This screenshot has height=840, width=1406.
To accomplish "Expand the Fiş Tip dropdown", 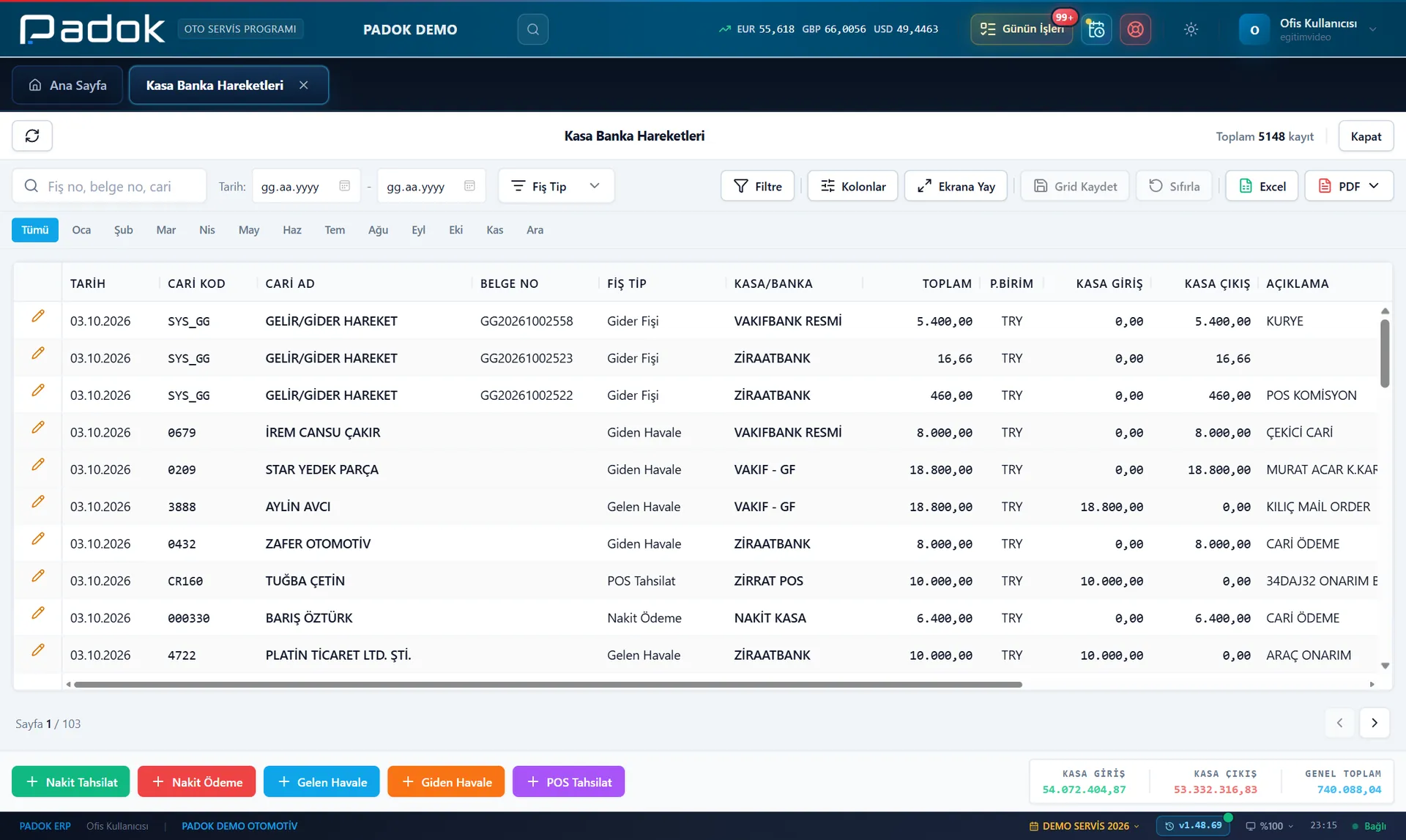I will click(x=556, y=186).
